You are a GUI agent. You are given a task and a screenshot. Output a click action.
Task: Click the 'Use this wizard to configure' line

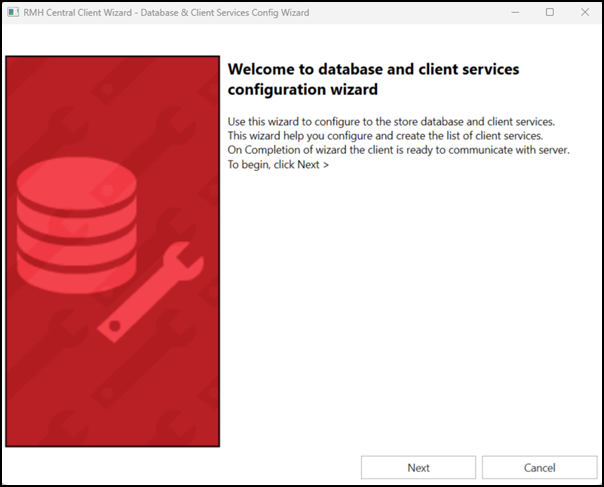point(391,122)
